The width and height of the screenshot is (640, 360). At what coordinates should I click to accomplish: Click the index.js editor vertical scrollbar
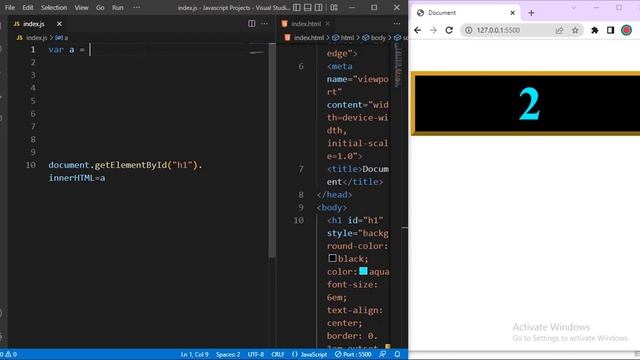pos(272,151)
